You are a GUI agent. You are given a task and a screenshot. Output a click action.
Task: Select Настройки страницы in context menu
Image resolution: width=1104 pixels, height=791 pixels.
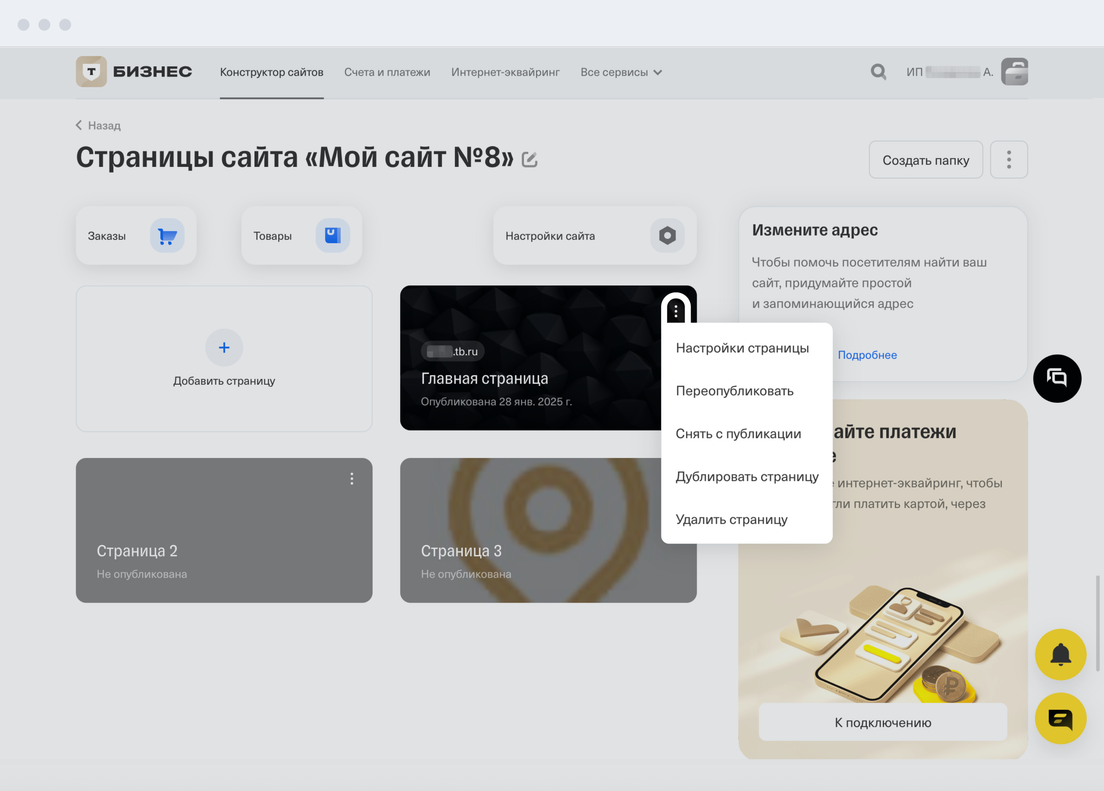(x=742, y=348)
